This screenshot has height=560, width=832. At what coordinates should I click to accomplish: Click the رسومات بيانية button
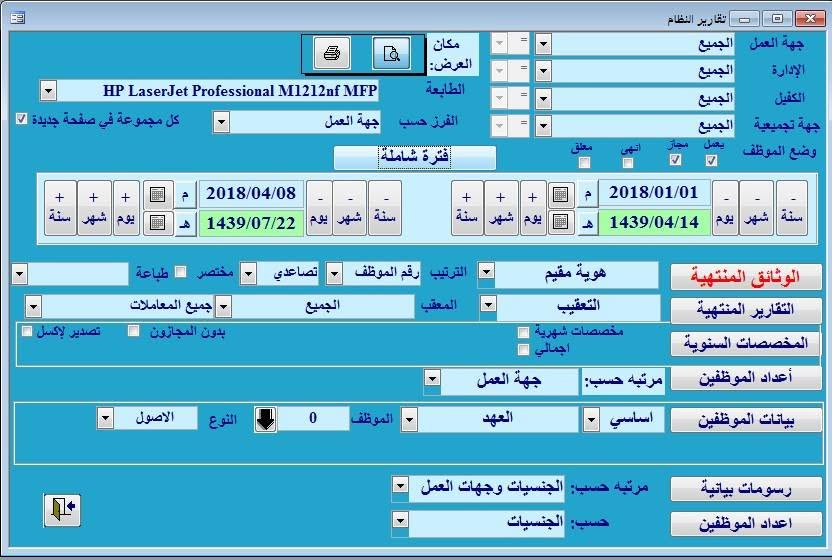[746, 489]
